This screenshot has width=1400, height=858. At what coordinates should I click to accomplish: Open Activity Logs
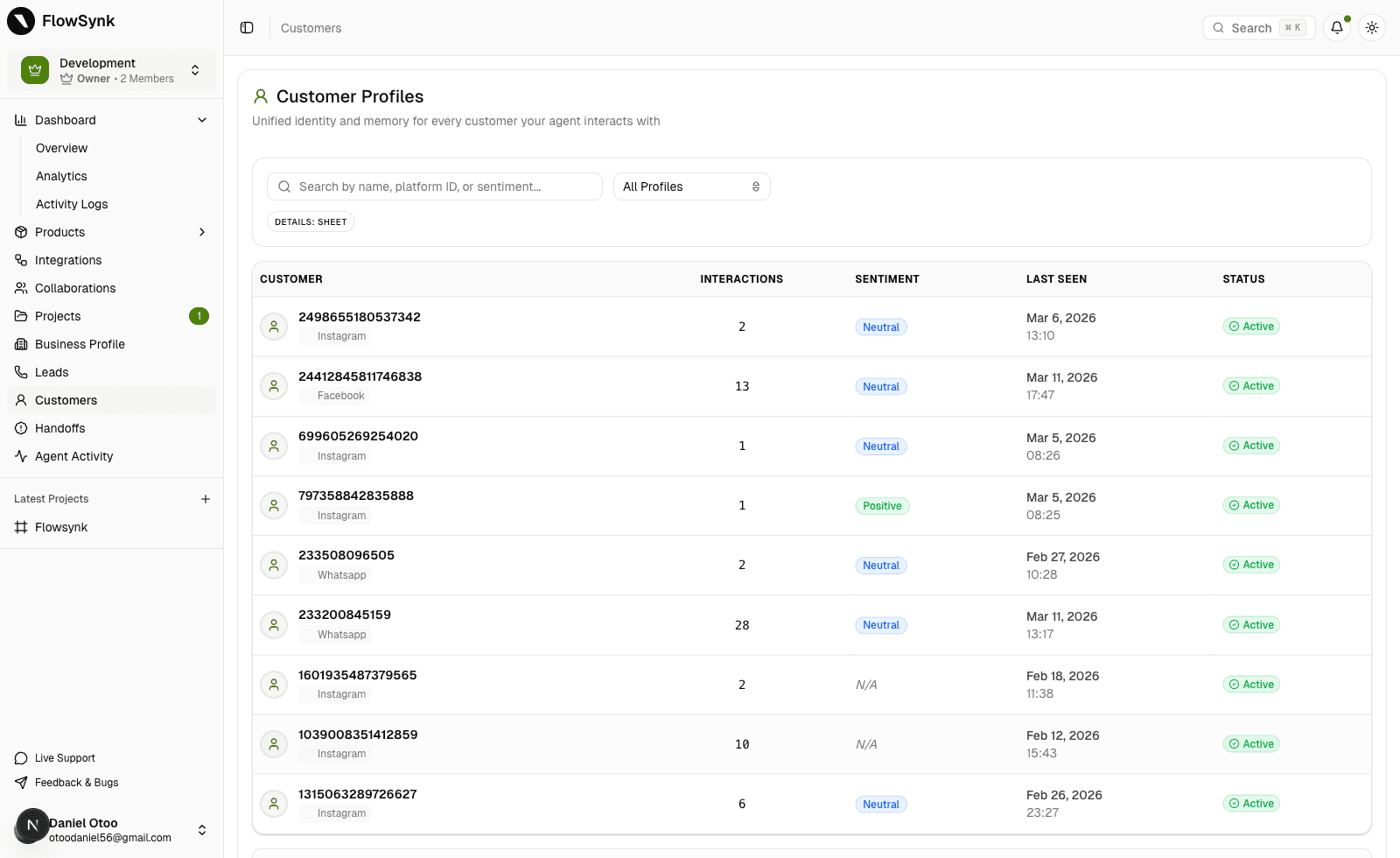[72, 204]
